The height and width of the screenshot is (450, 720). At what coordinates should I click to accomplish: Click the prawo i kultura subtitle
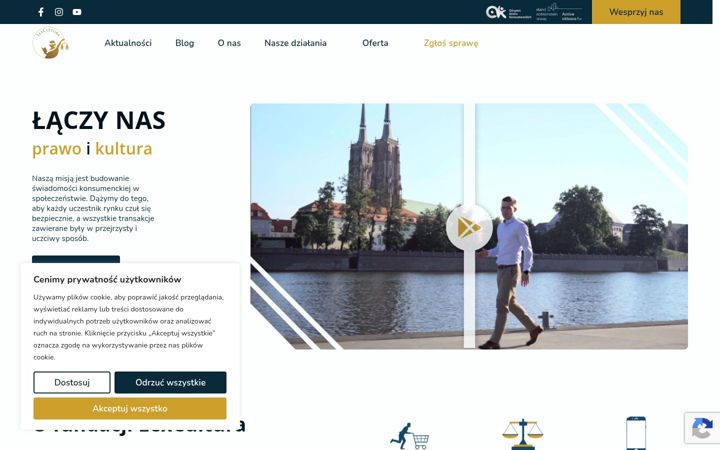92,149
